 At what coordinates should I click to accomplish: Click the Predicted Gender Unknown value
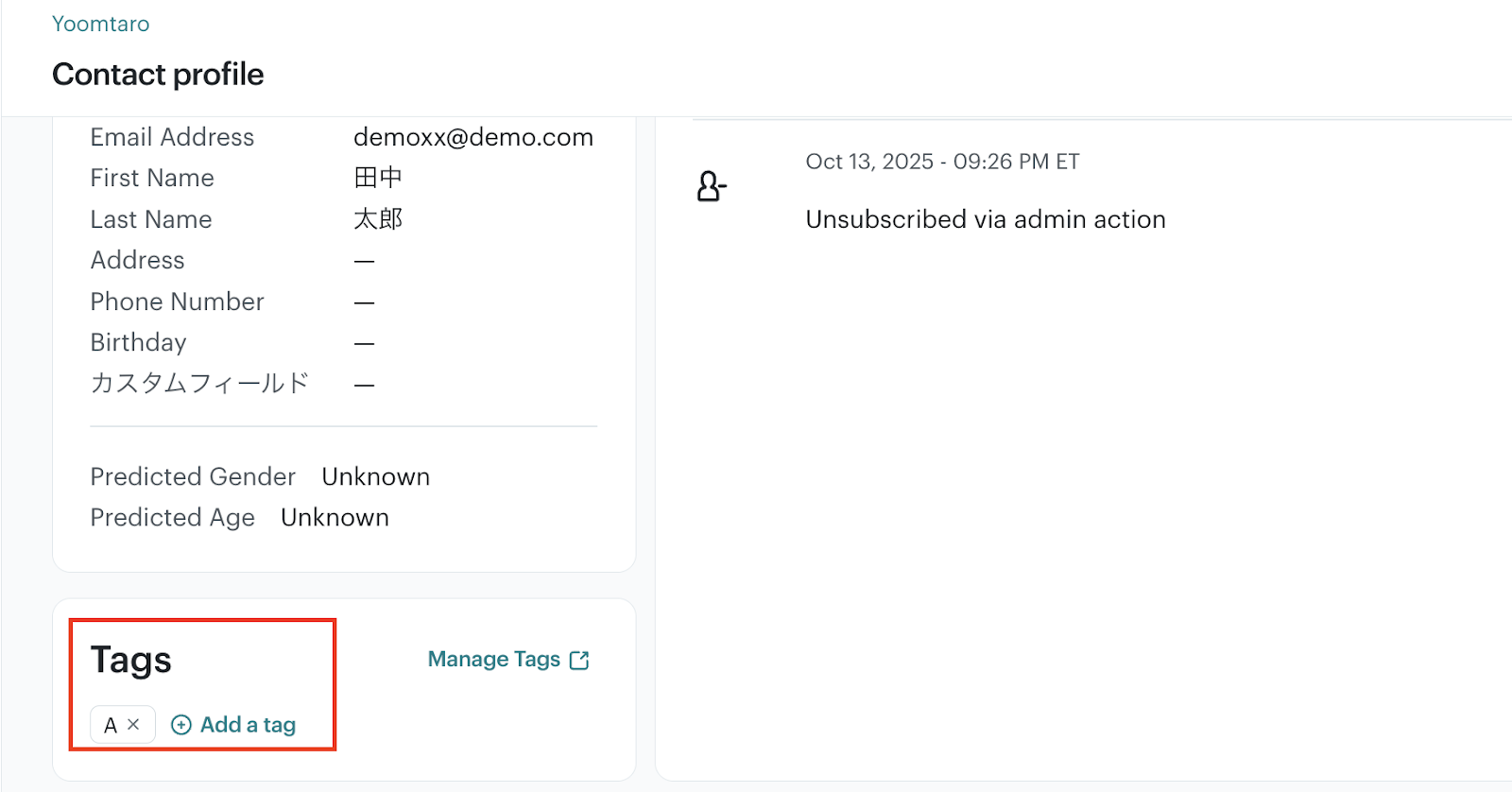click(x=375, y=476)
